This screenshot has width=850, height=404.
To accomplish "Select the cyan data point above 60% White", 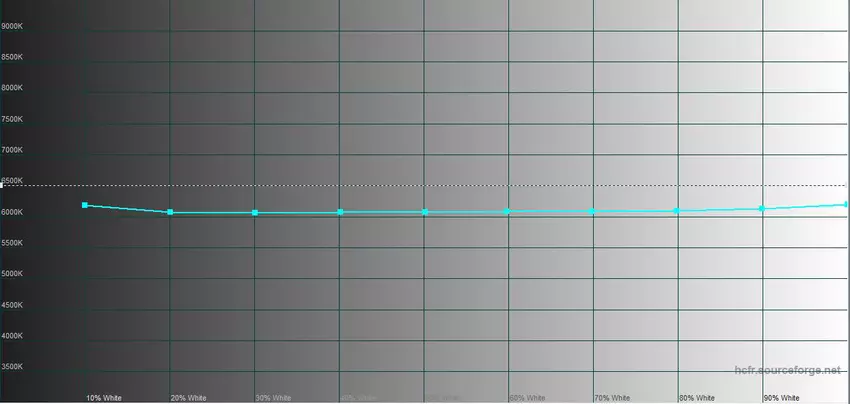I will coord(508,211).
